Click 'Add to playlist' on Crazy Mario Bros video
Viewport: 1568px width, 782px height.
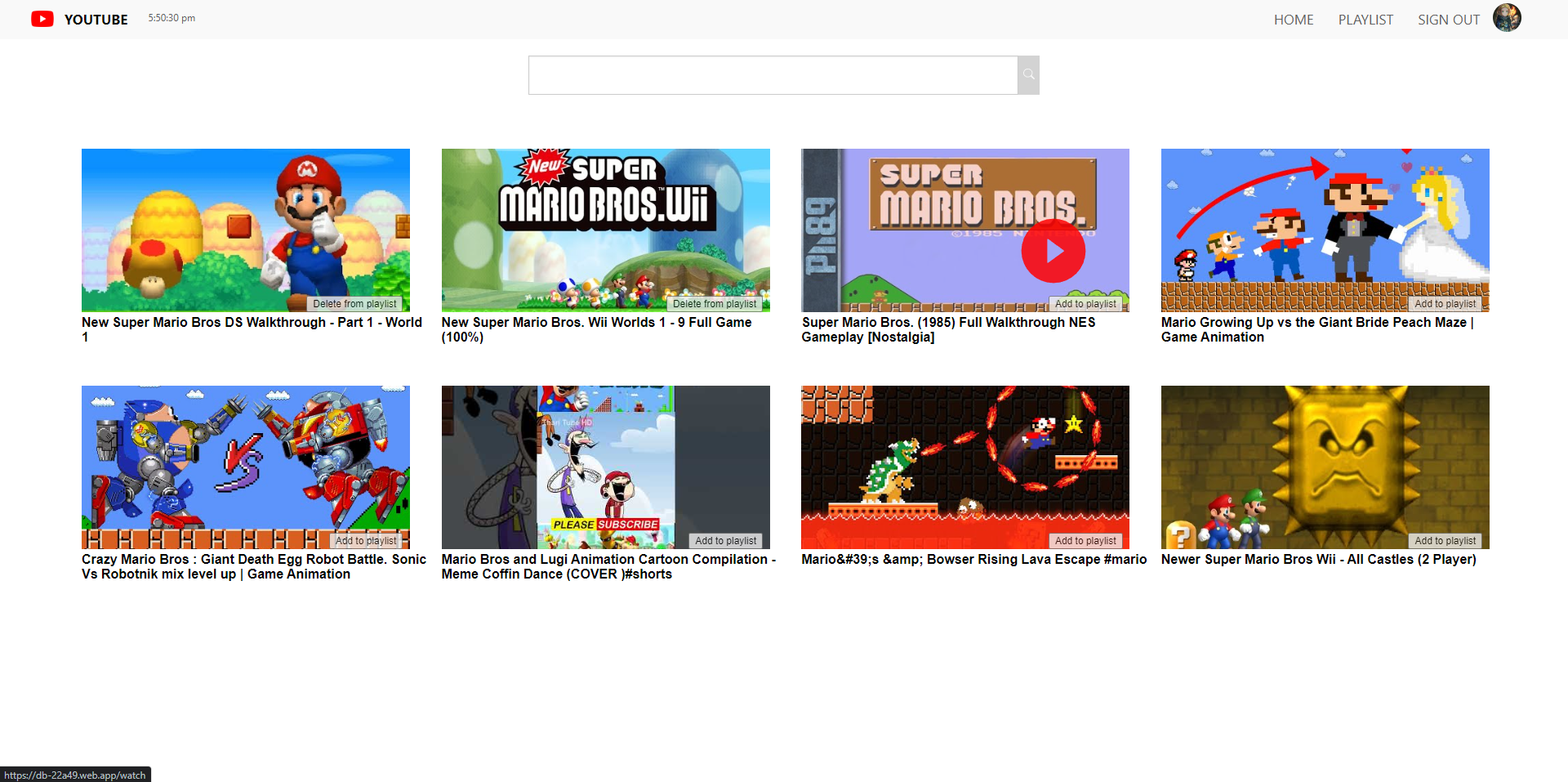pyautogui.click(x=366, y=540)
